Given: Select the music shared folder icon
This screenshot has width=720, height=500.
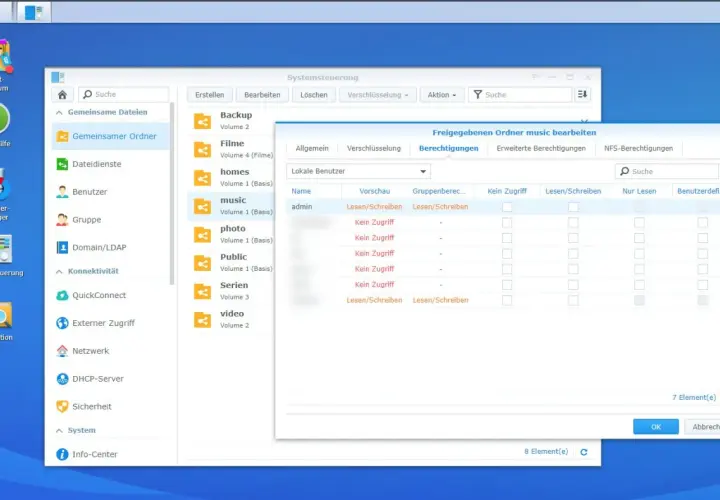Looking at the screenshot, I should (202, 207).
